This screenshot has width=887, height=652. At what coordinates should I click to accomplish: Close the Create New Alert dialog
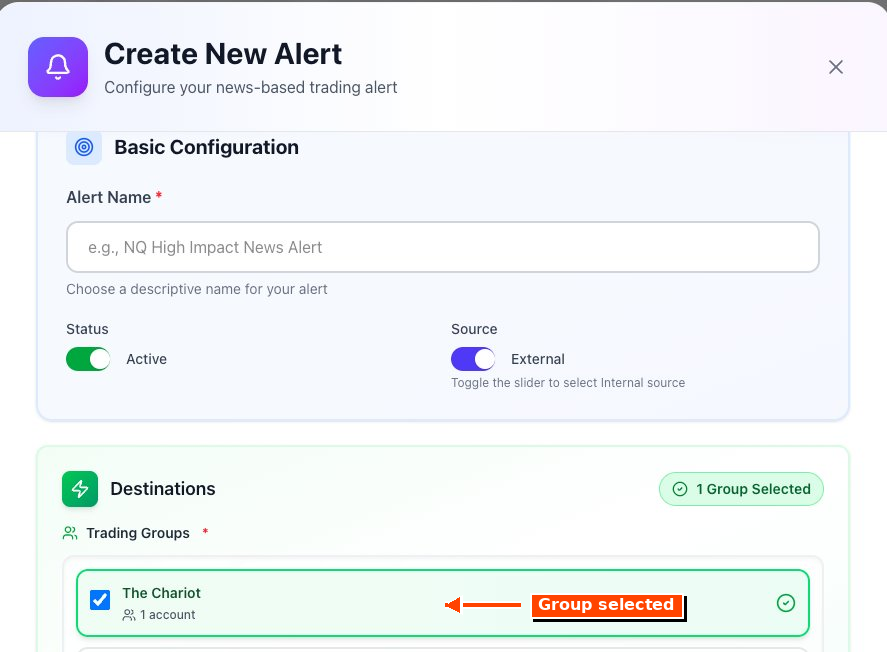pyautogui.click(x=836, y=67)
